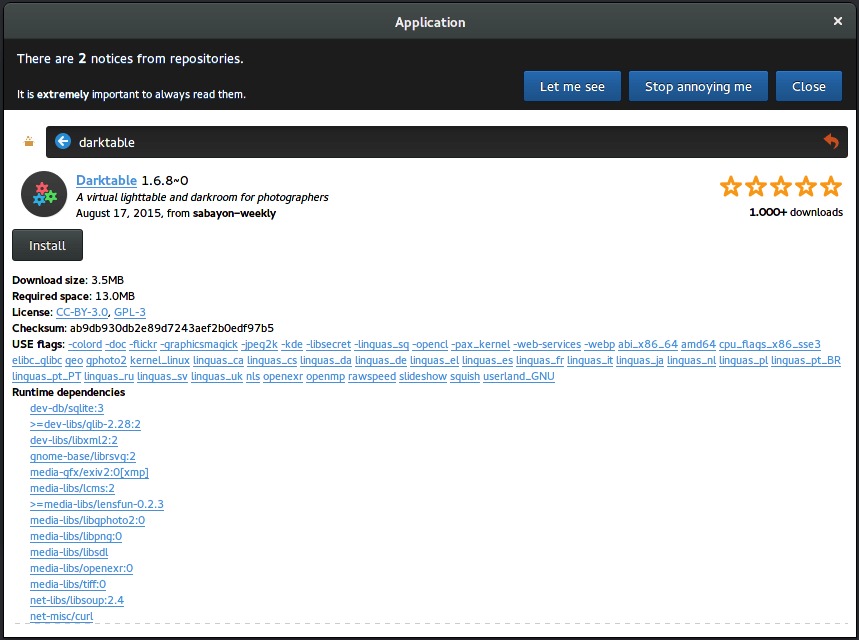Click the -colord USE flag
The height and width of the screenshot is (640, 859).
pos(85,345)
